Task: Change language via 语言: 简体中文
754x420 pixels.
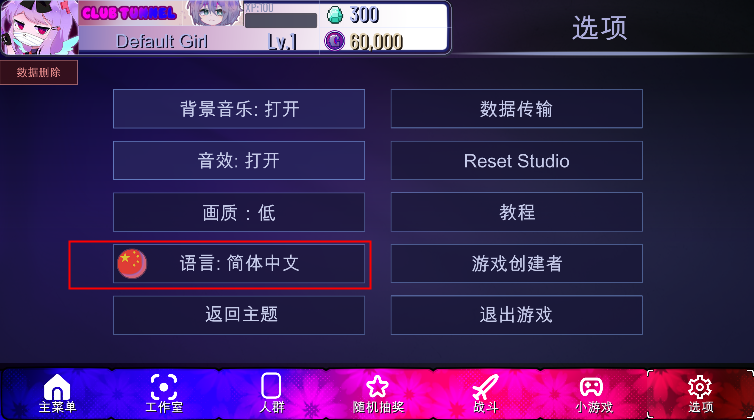Action: tap(239, 264)
